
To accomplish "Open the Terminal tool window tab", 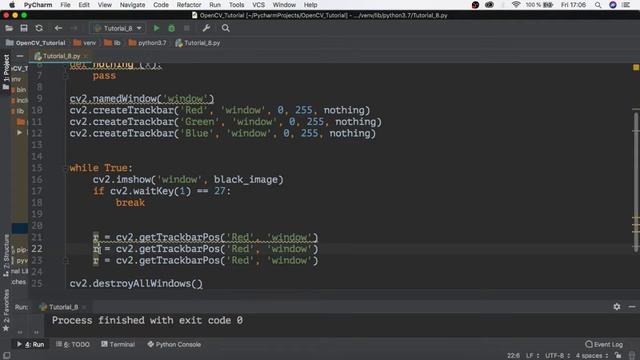I will (x=118, y=344).
